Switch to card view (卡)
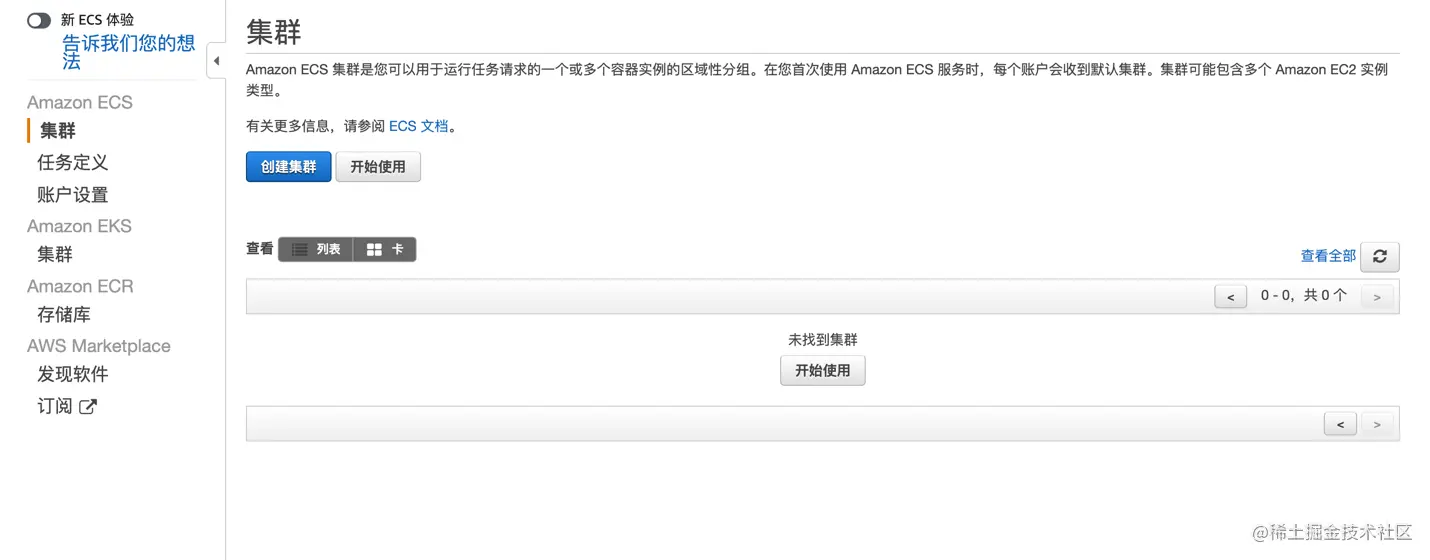This screenshot has height=560, width=1430. [x=385, y=250]
